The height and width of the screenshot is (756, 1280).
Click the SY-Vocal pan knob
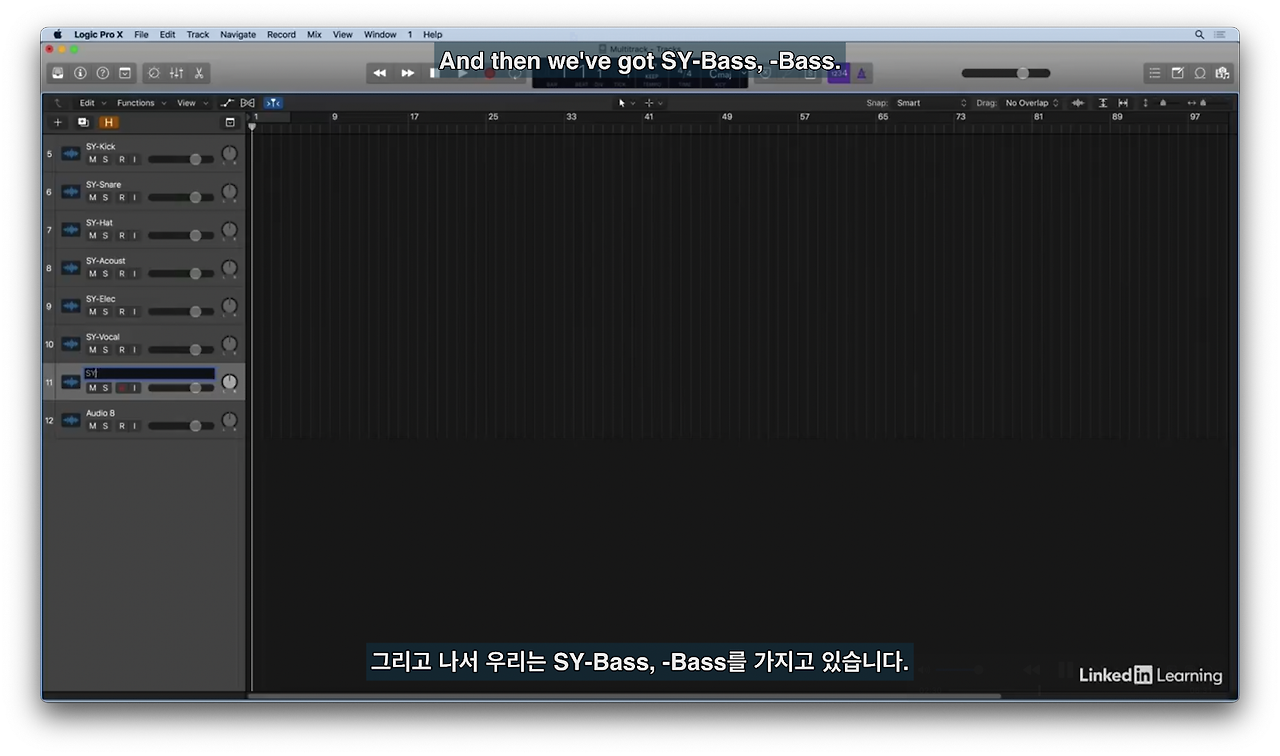[229, 344]
